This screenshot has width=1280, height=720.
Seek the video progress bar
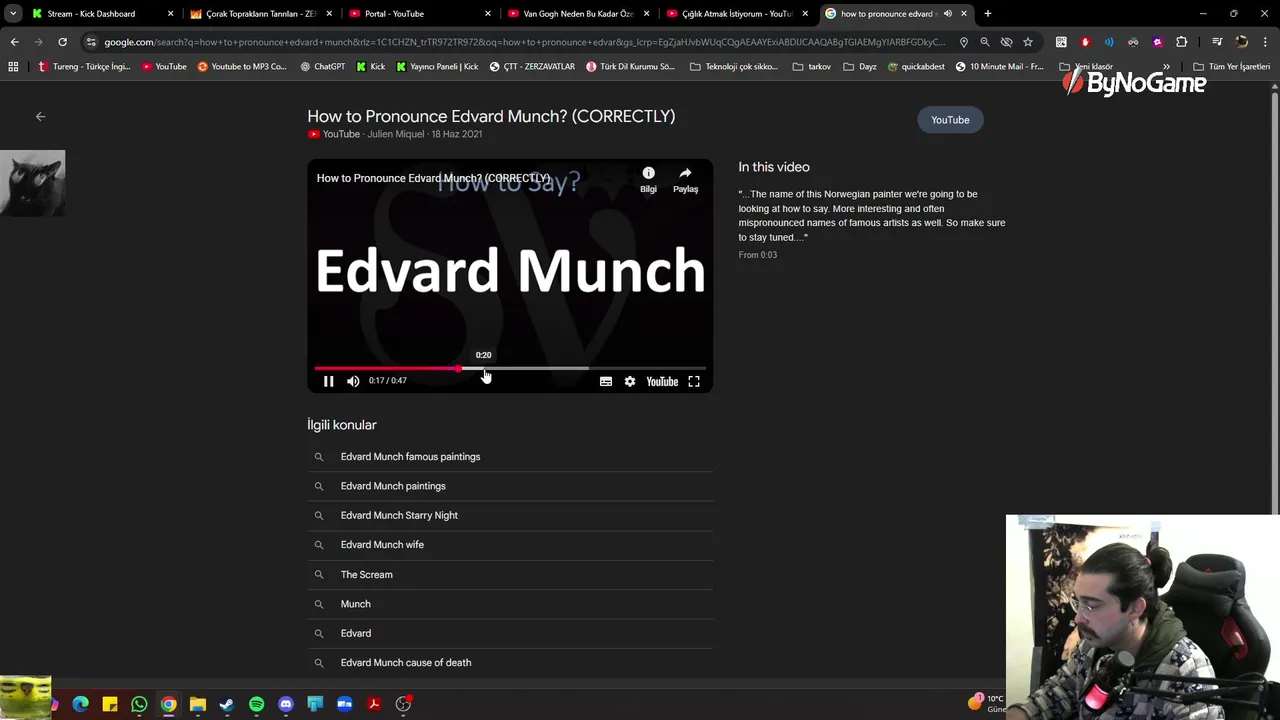click(x=510, y=369)
